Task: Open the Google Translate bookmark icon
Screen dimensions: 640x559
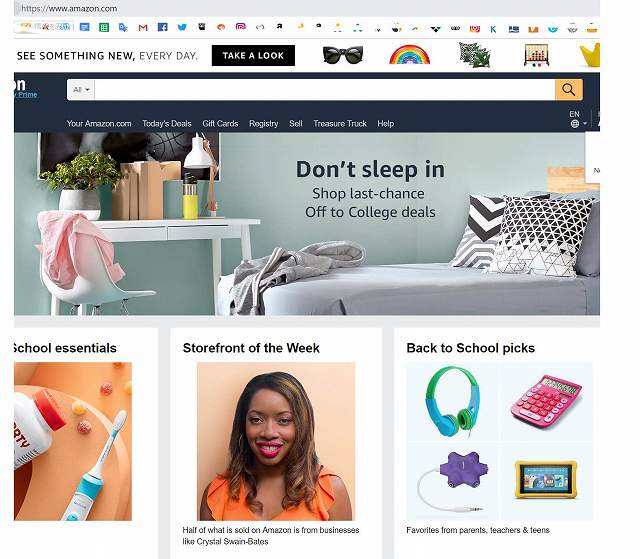Action: [x=123, y=27]
